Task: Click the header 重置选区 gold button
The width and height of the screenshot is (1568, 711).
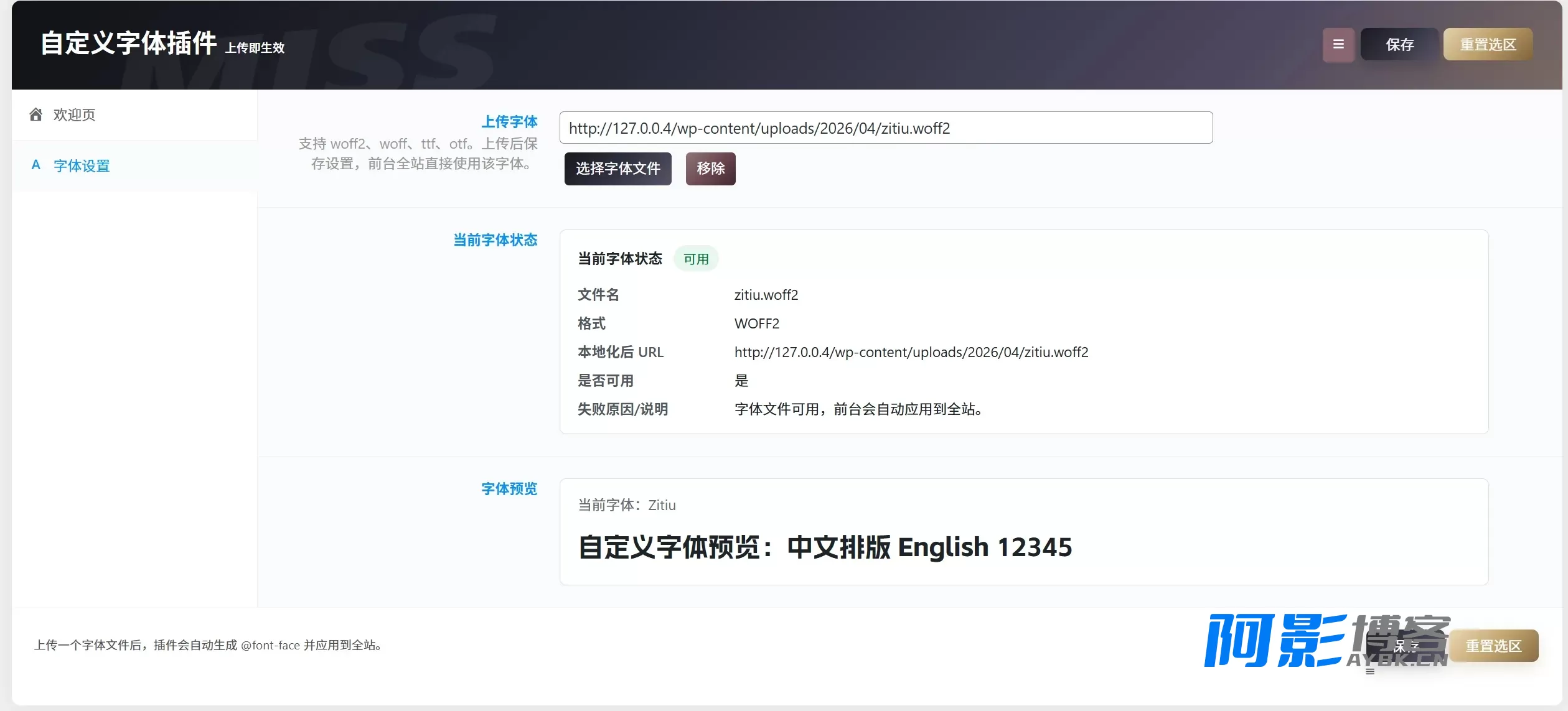Action: point(1488,45)
